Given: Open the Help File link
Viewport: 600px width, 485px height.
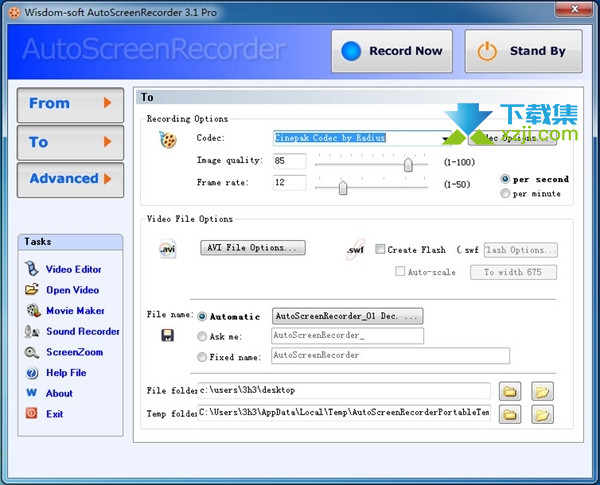Looking at the screenshot, I should click(66, 373).
